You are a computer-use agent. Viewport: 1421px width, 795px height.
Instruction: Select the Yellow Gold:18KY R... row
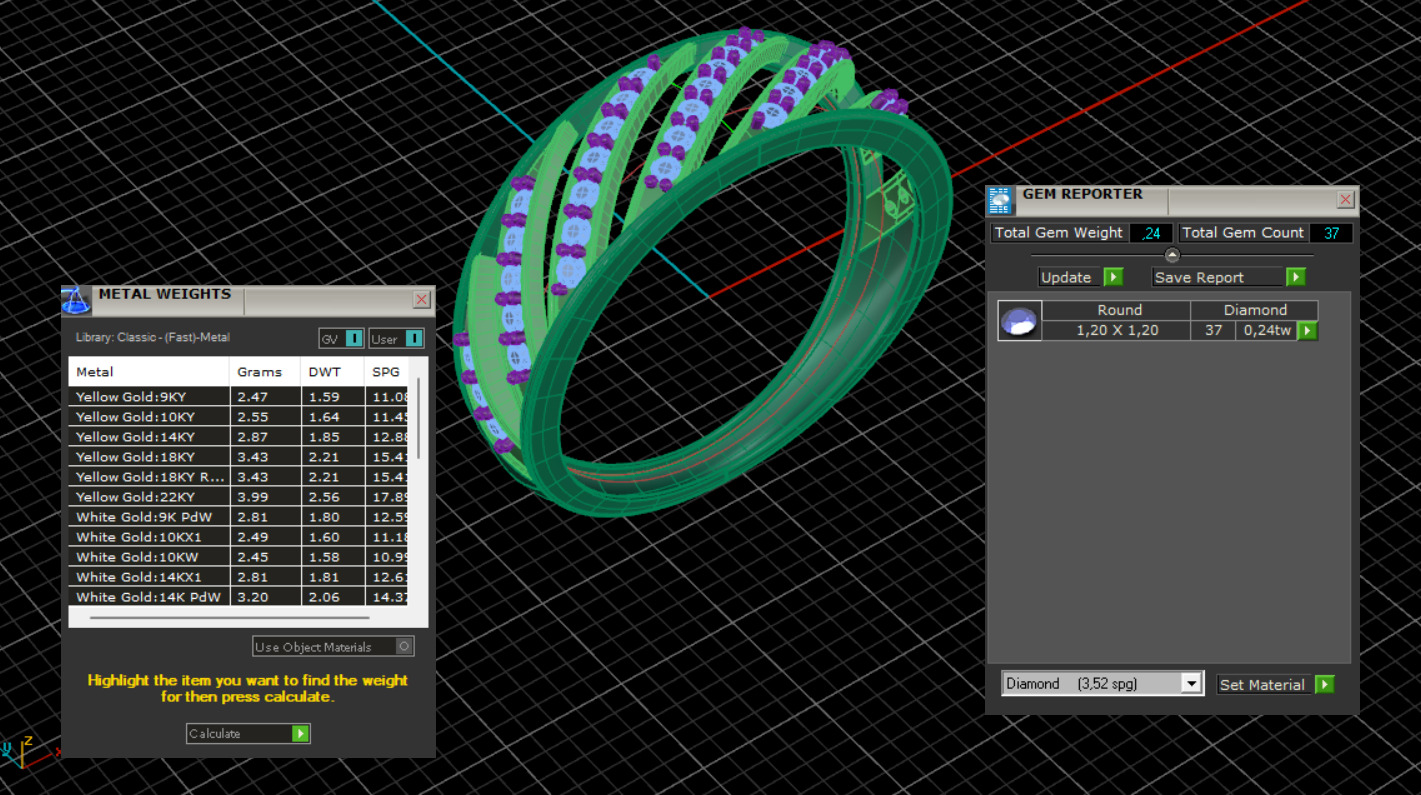coord(238,477)
